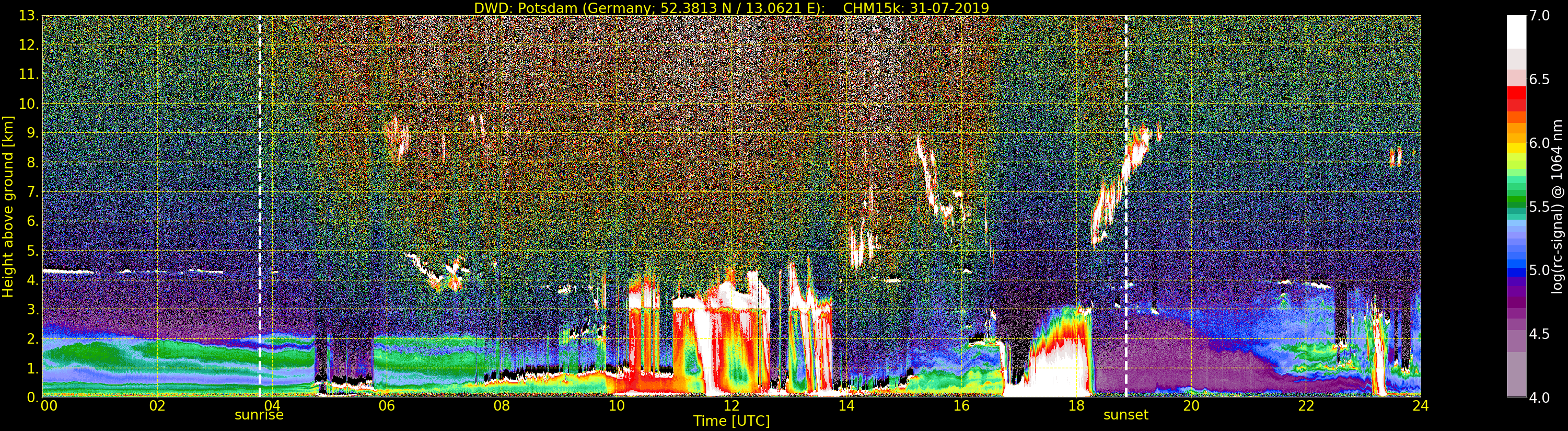This screenshot has width=1568, height=431.
Task: Click the y-axis tick label '12.'
Action: [x=29, y=45]
